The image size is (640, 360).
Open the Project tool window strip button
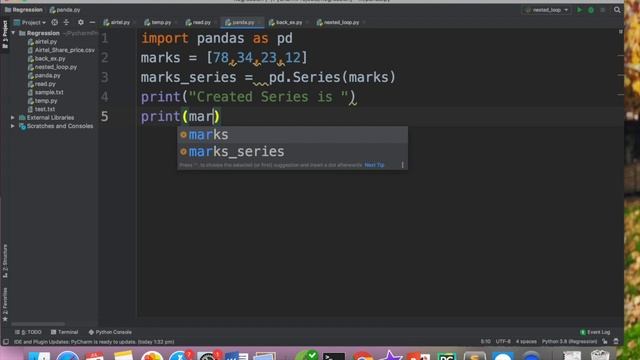pyautogui.click(x=5, y=35)
